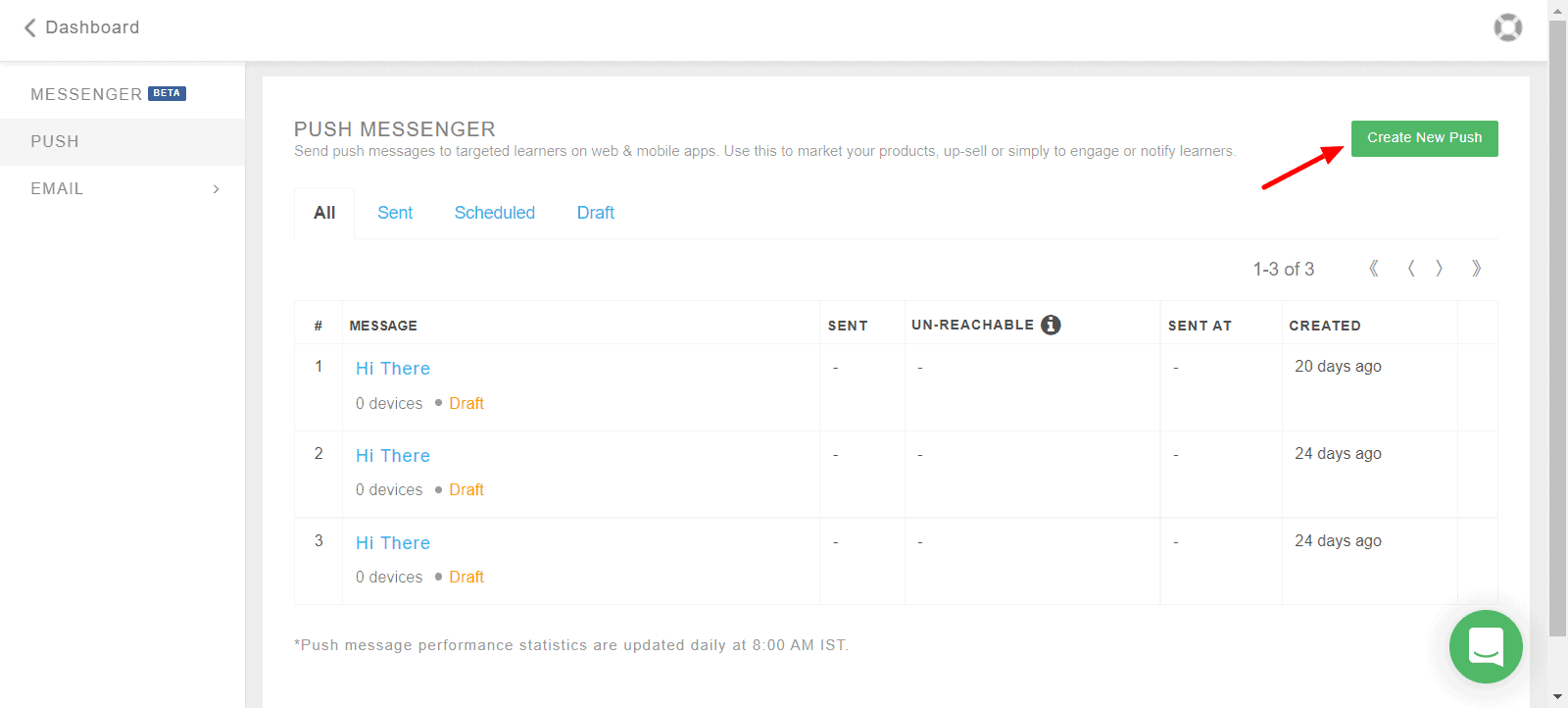Go to the first page of results

coord(1374,269)
